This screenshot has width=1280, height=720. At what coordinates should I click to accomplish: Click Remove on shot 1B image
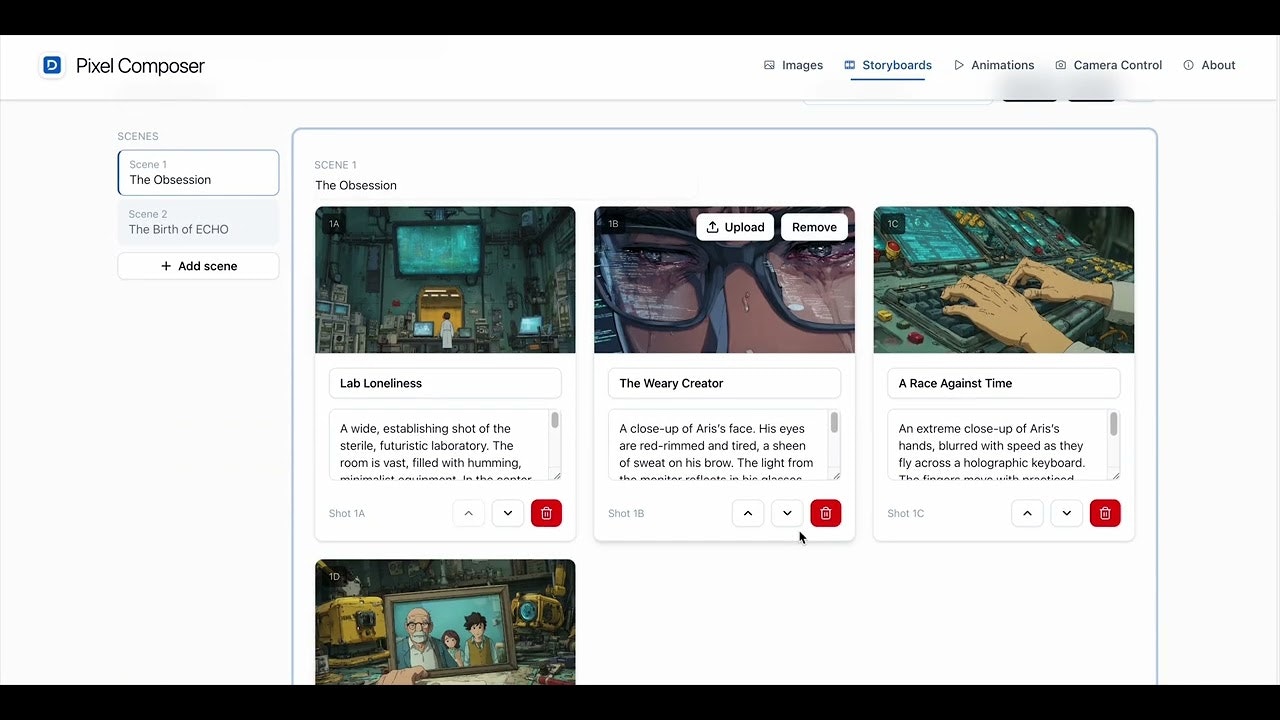tap(814, 227)
